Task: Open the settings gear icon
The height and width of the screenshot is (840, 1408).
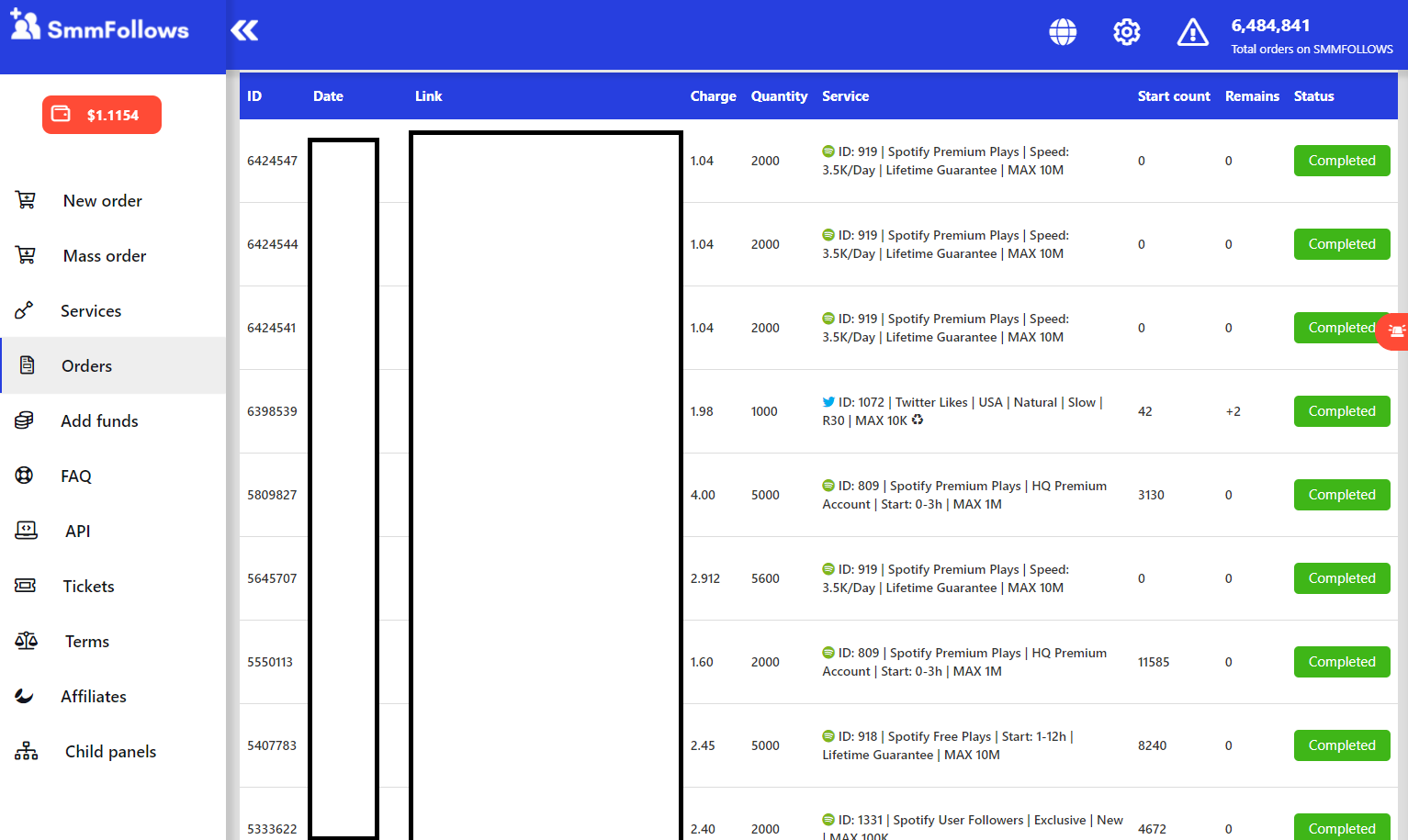Action: 1127,32
